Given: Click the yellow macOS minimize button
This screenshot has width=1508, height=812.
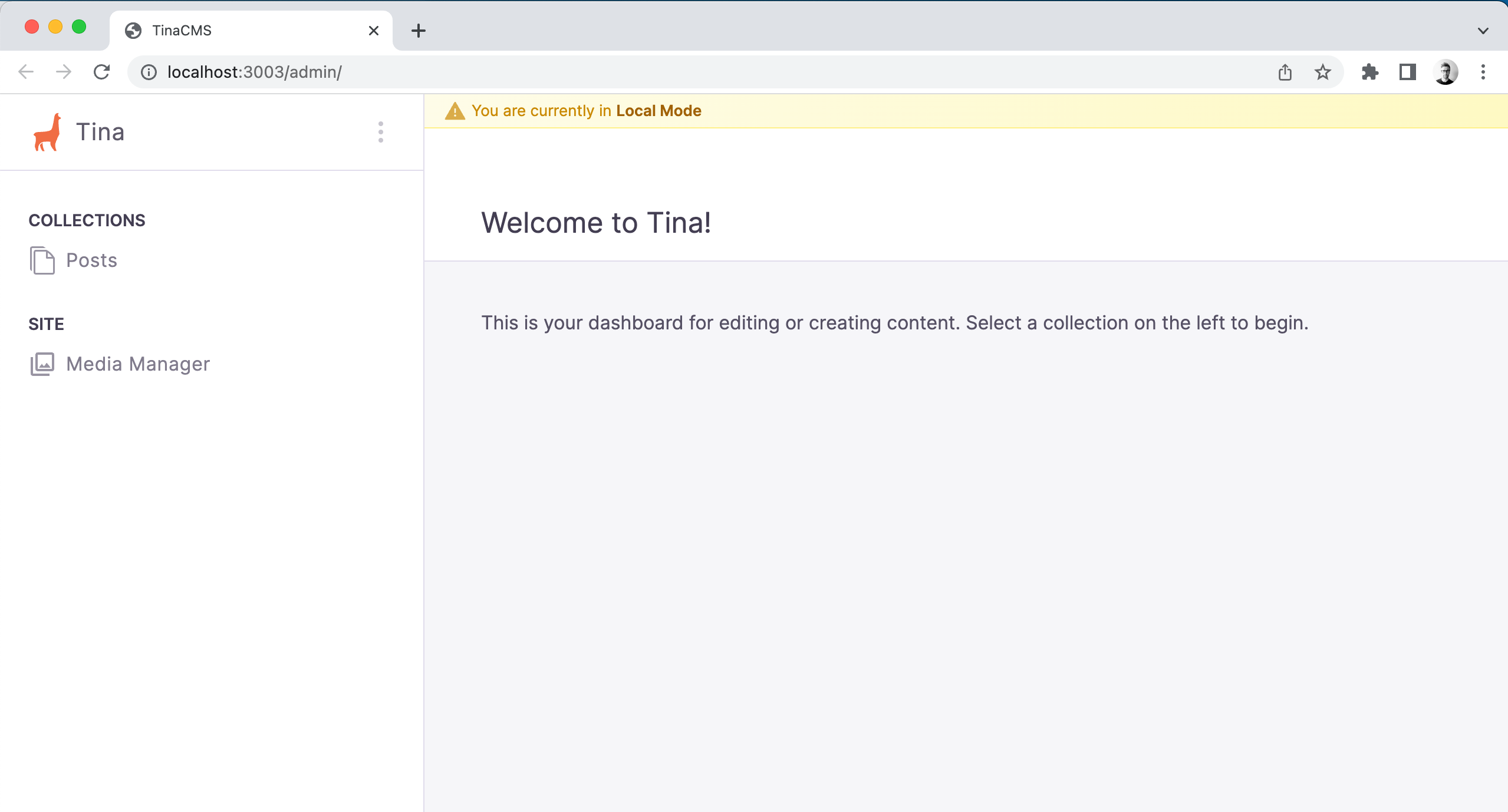Looking at the screenshot, I should click(55, 27).
